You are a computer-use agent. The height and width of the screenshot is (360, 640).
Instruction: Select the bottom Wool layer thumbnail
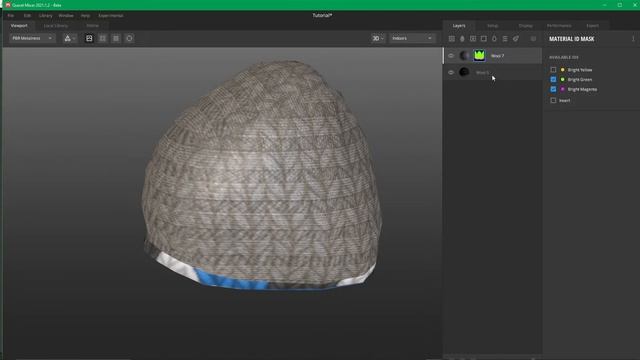[x=464, y=72]
